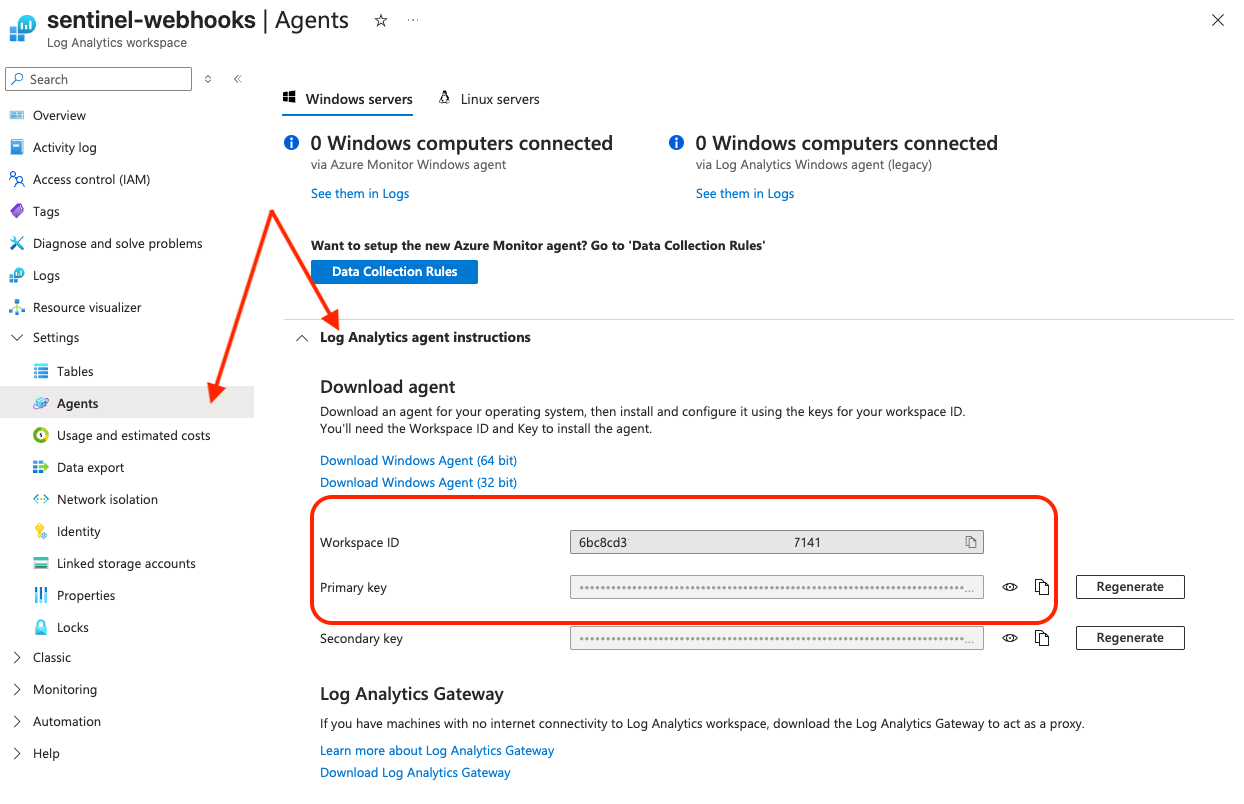Click the Diagnose and solve problems icon

click(16, 244)
